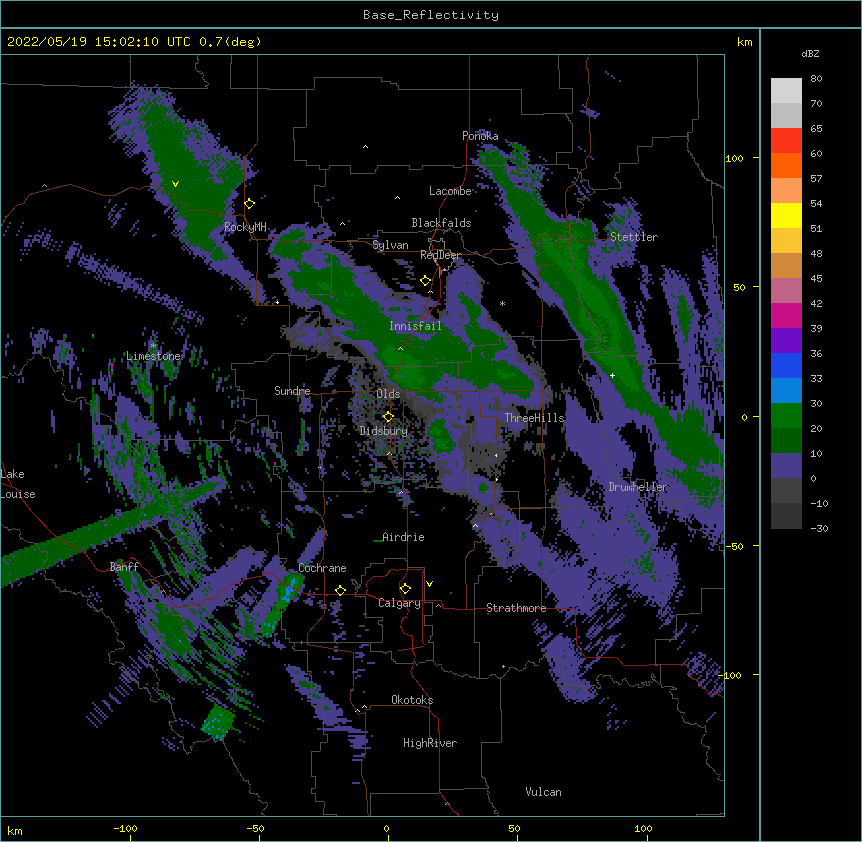Click the Vulcan town label
The width and height of the screenshot is (862, 842).
coord(543,792)
